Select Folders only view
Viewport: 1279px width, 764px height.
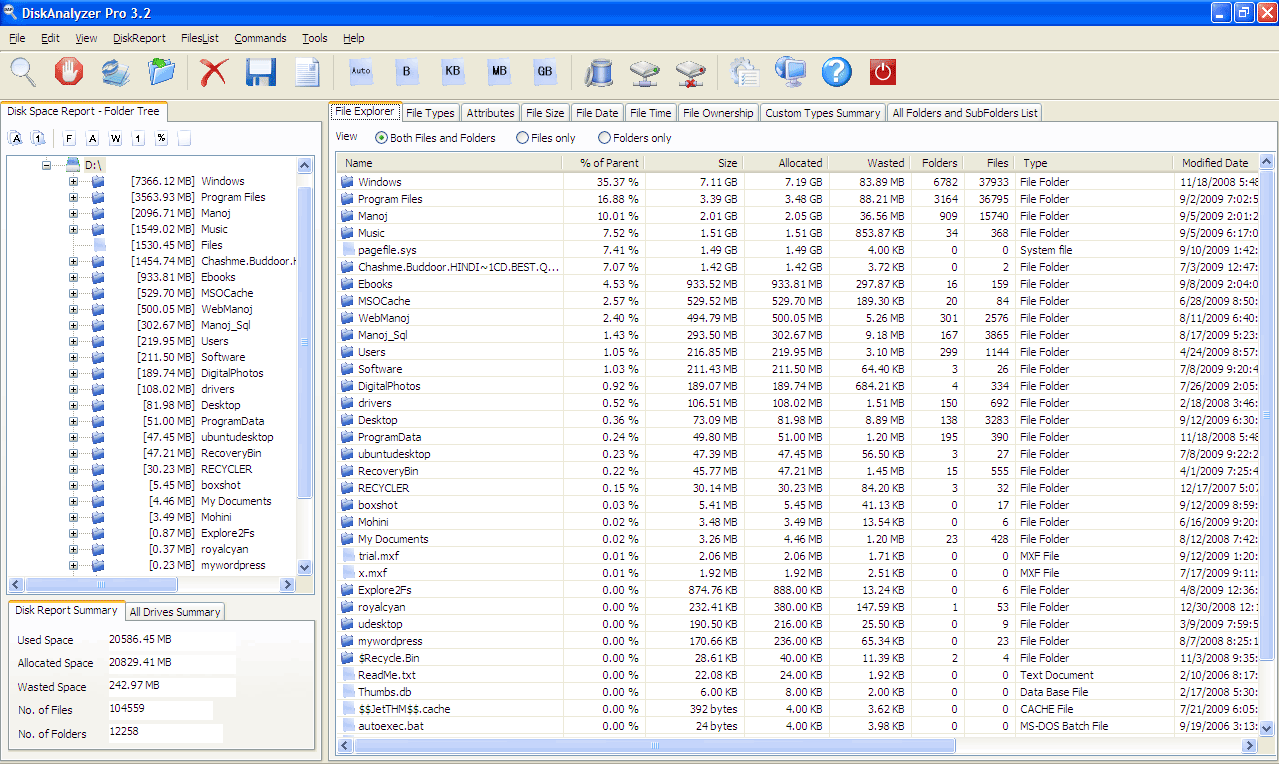coord(635,138)
